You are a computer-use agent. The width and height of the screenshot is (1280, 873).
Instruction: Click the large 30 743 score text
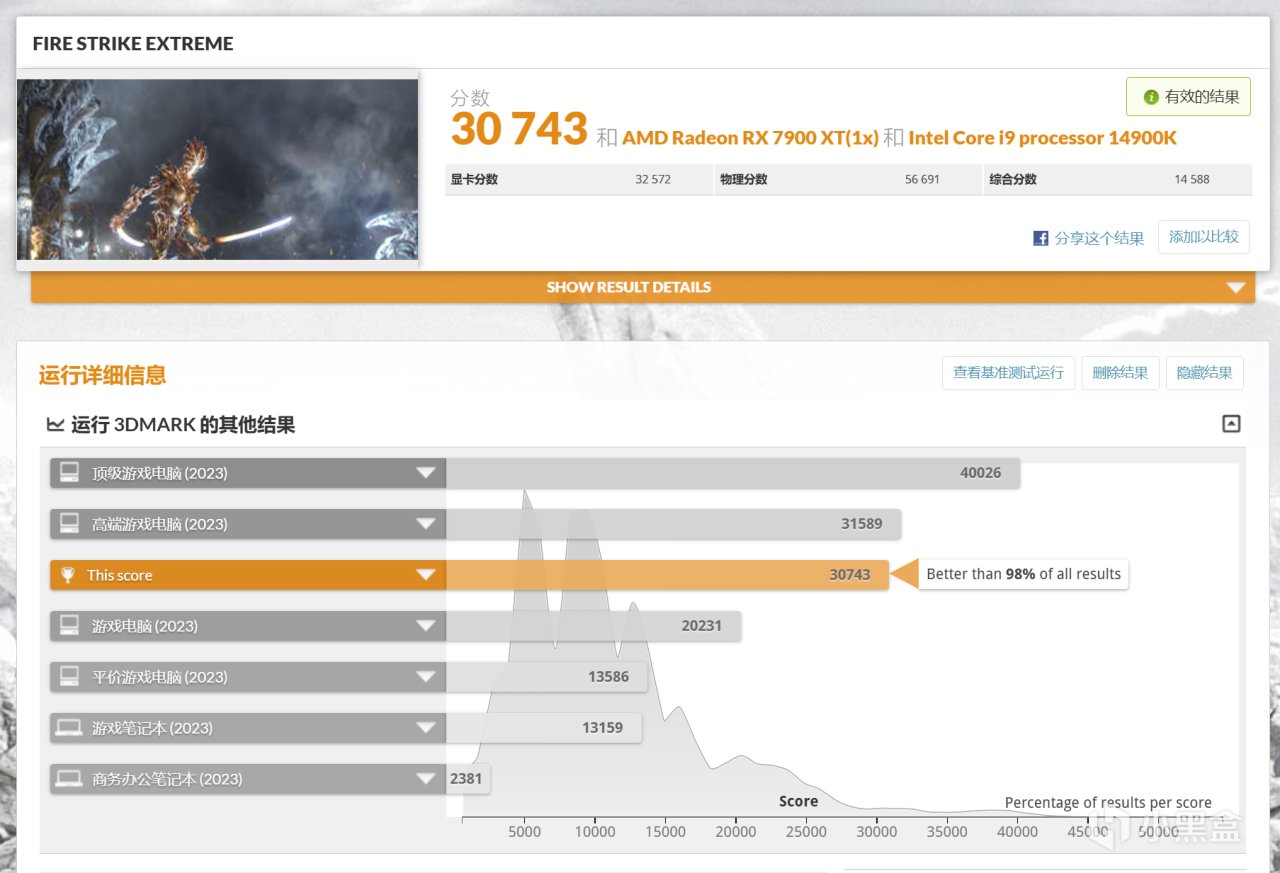pos(519,129)
